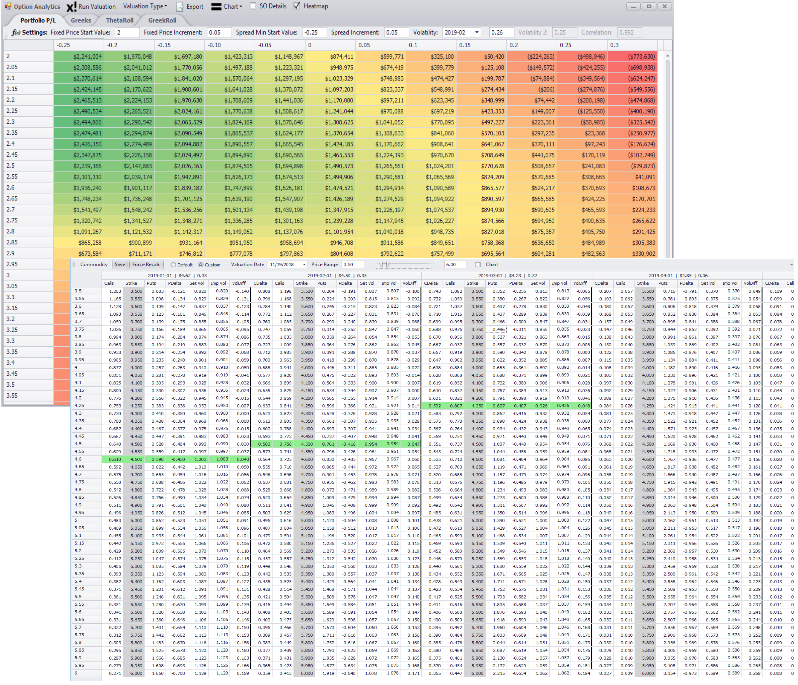798x685 pixels.
Task: Open the ThetaRoll tab
Action: pyautogui.click(x=119, y=20)
